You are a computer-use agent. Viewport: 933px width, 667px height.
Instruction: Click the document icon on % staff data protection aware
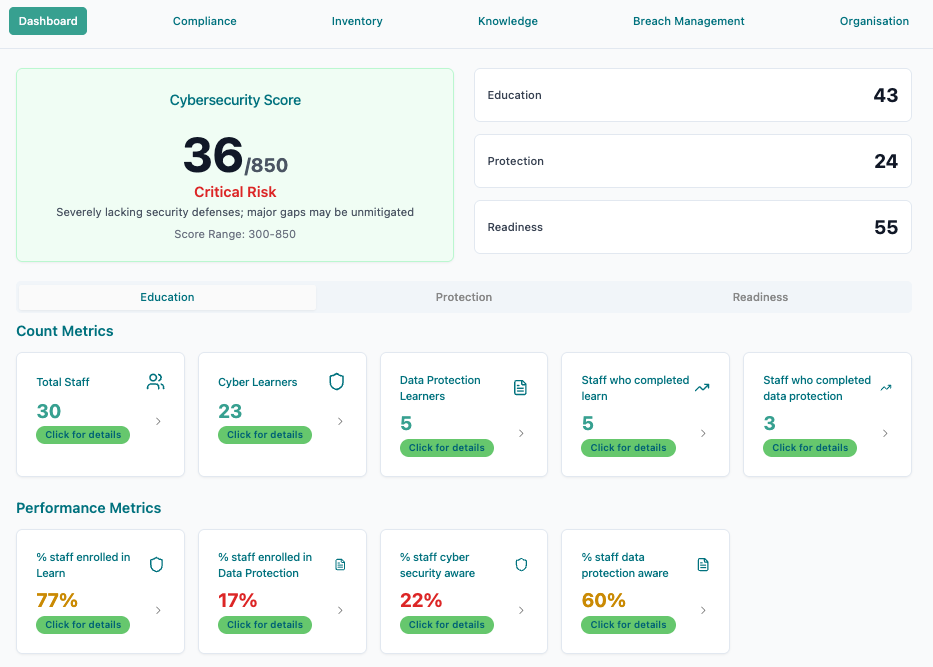click(x=703, y=564)
